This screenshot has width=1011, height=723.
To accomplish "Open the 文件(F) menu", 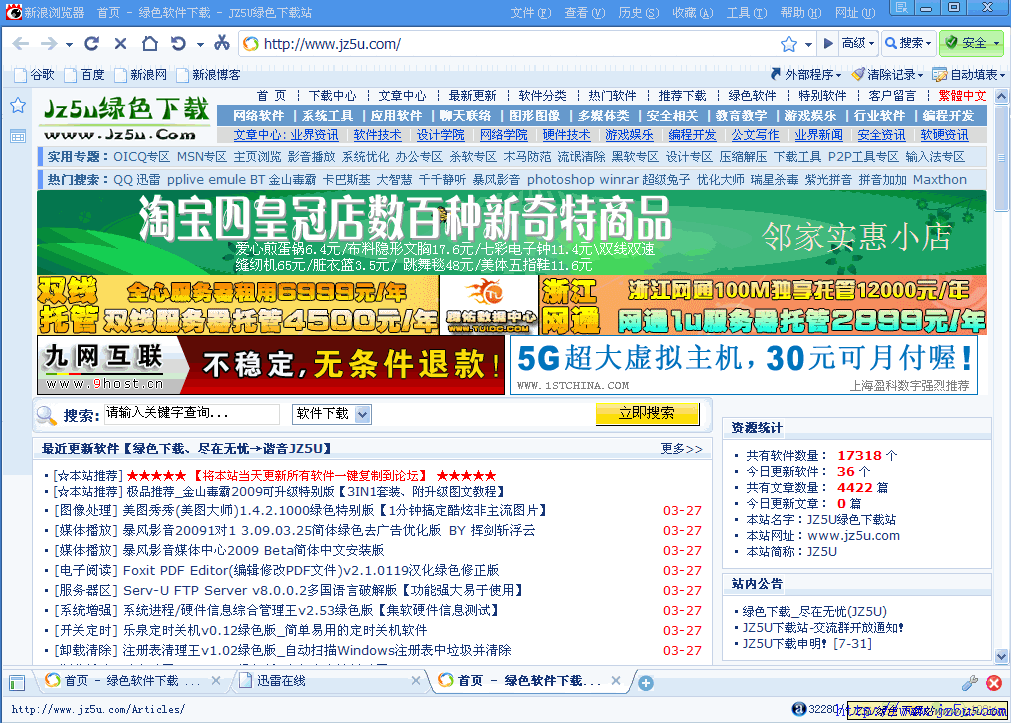I will click(x=531, y=12).
